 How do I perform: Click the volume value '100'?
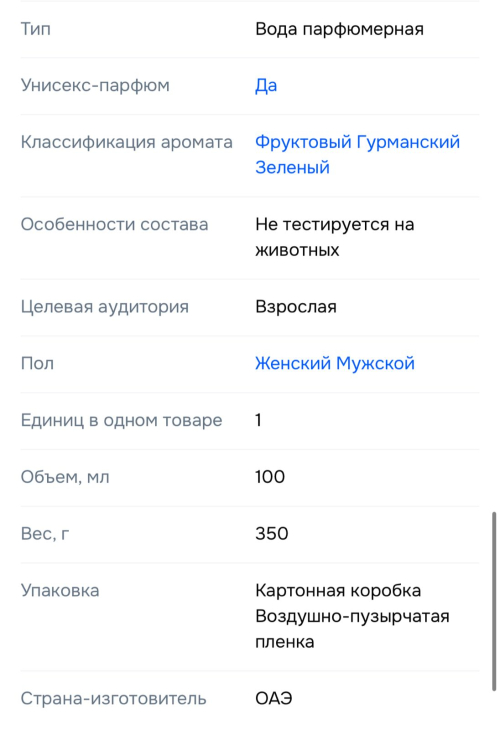point(270,477)
